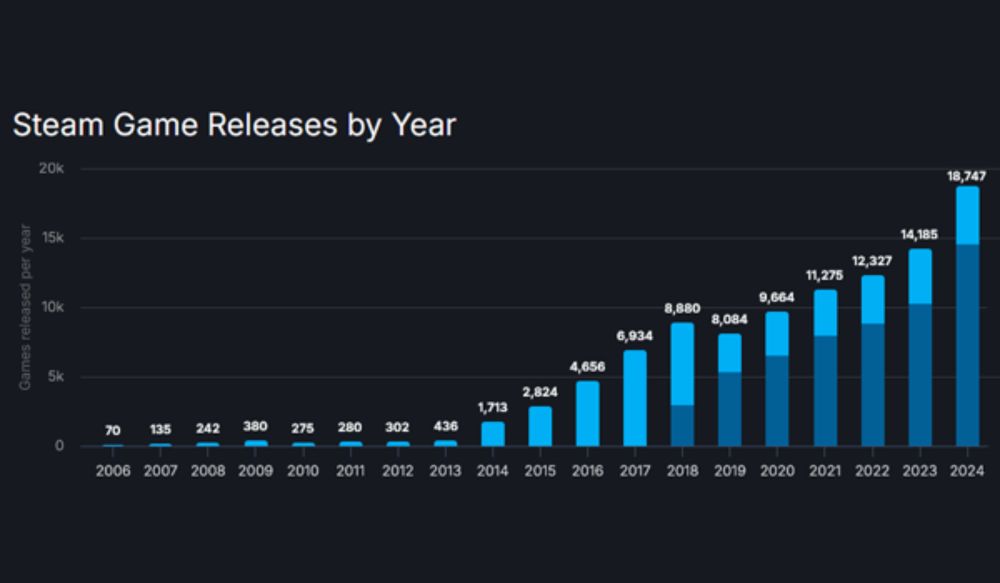Click the 'Steam Game Releases by Year' title
The height and width of the screenshot is (583, 1000).
(x=234, y=125)
